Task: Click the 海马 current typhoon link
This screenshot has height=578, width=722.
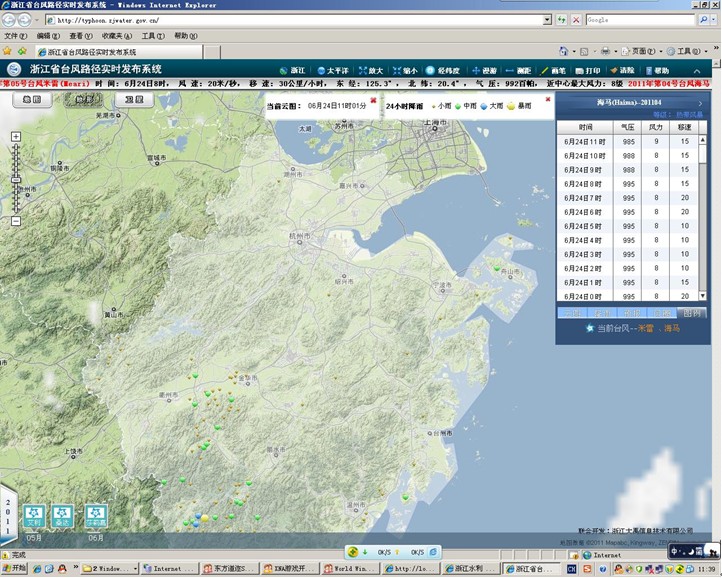Action: click(672, 328)
